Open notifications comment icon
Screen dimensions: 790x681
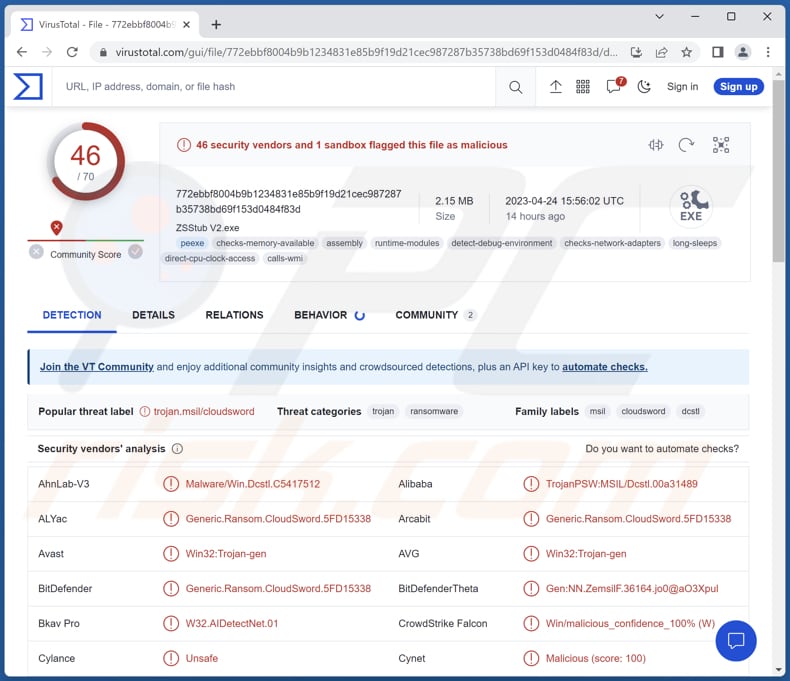coord(614,87)
